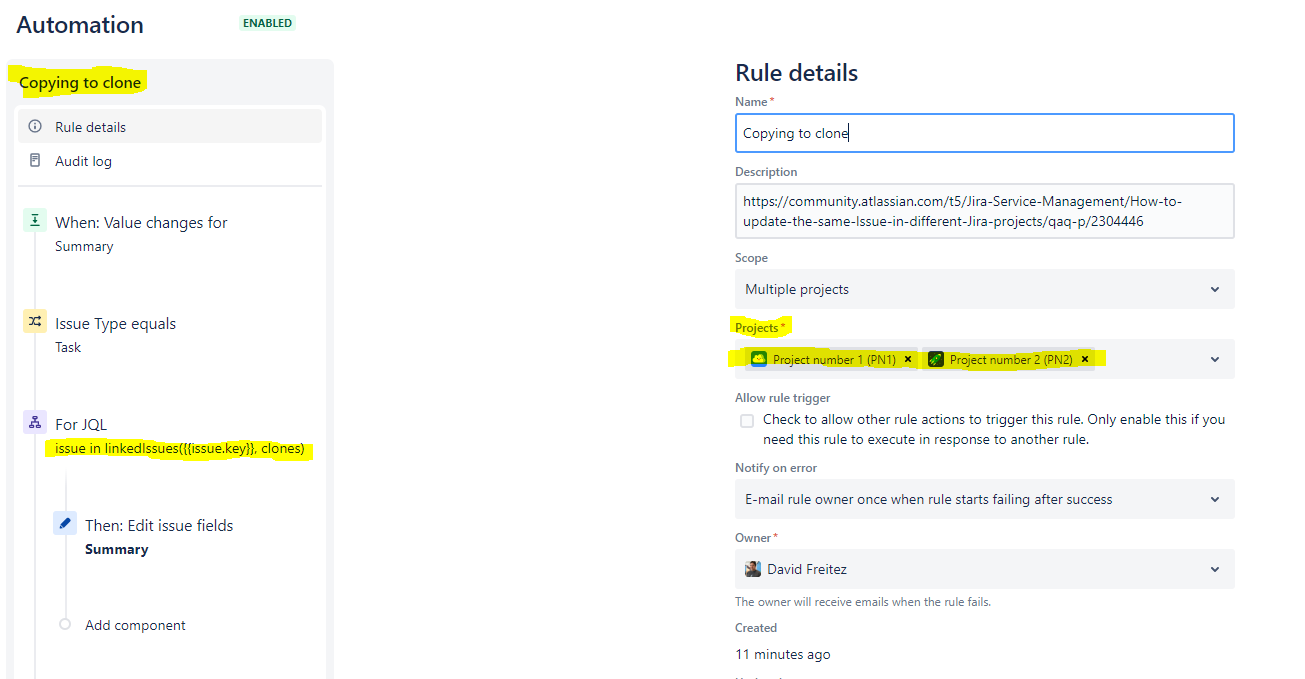Image resolution: width=1305 pixels, height=679 pixels.
Task: Click the Add component button
Action: pos(134,624)
